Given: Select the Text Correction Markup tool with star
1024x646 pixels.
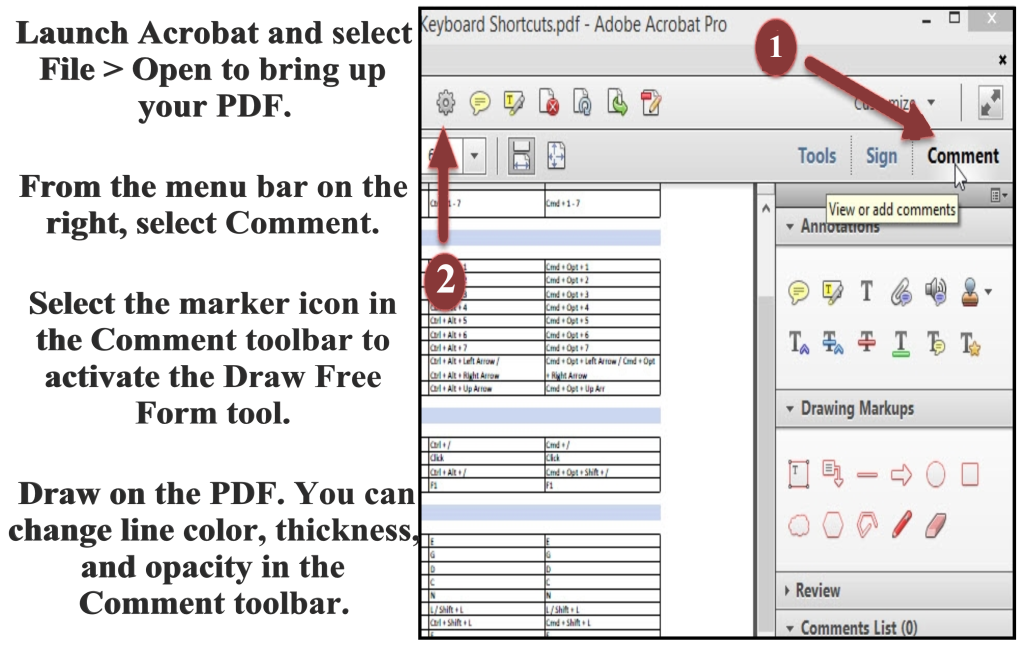Looking at the screenshot, I should coord(970,344).
